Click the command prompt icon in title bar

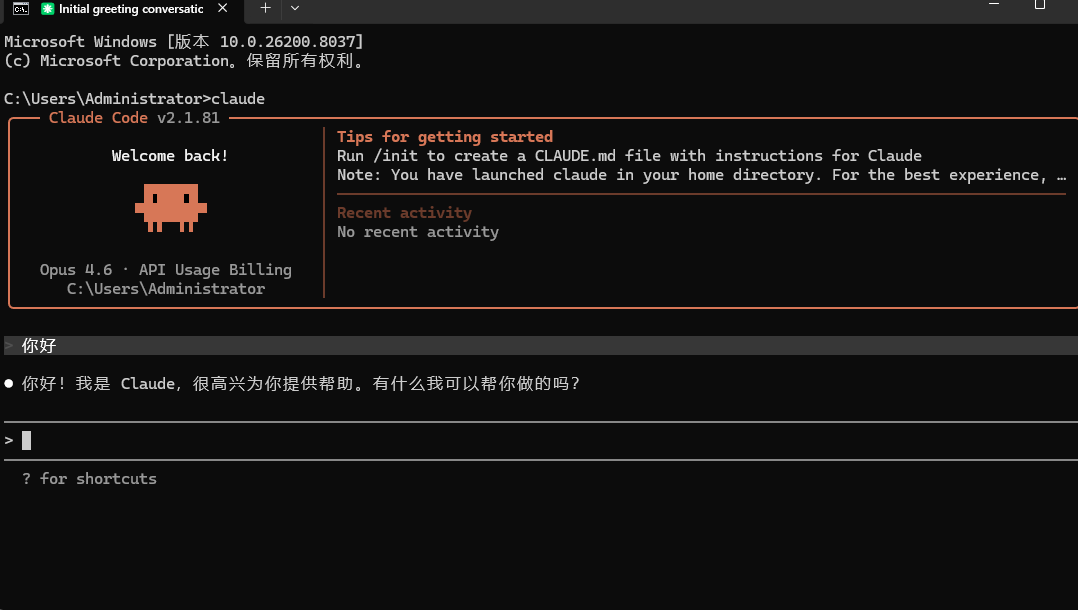21,8
